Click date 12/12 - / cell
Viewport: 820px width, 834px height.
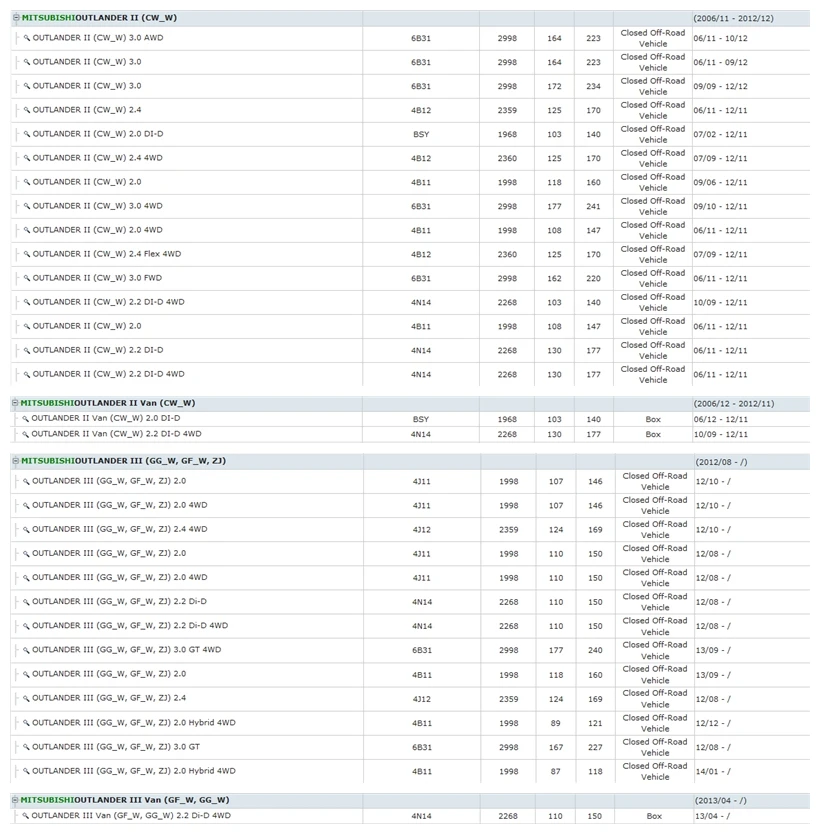coord(713,723)
